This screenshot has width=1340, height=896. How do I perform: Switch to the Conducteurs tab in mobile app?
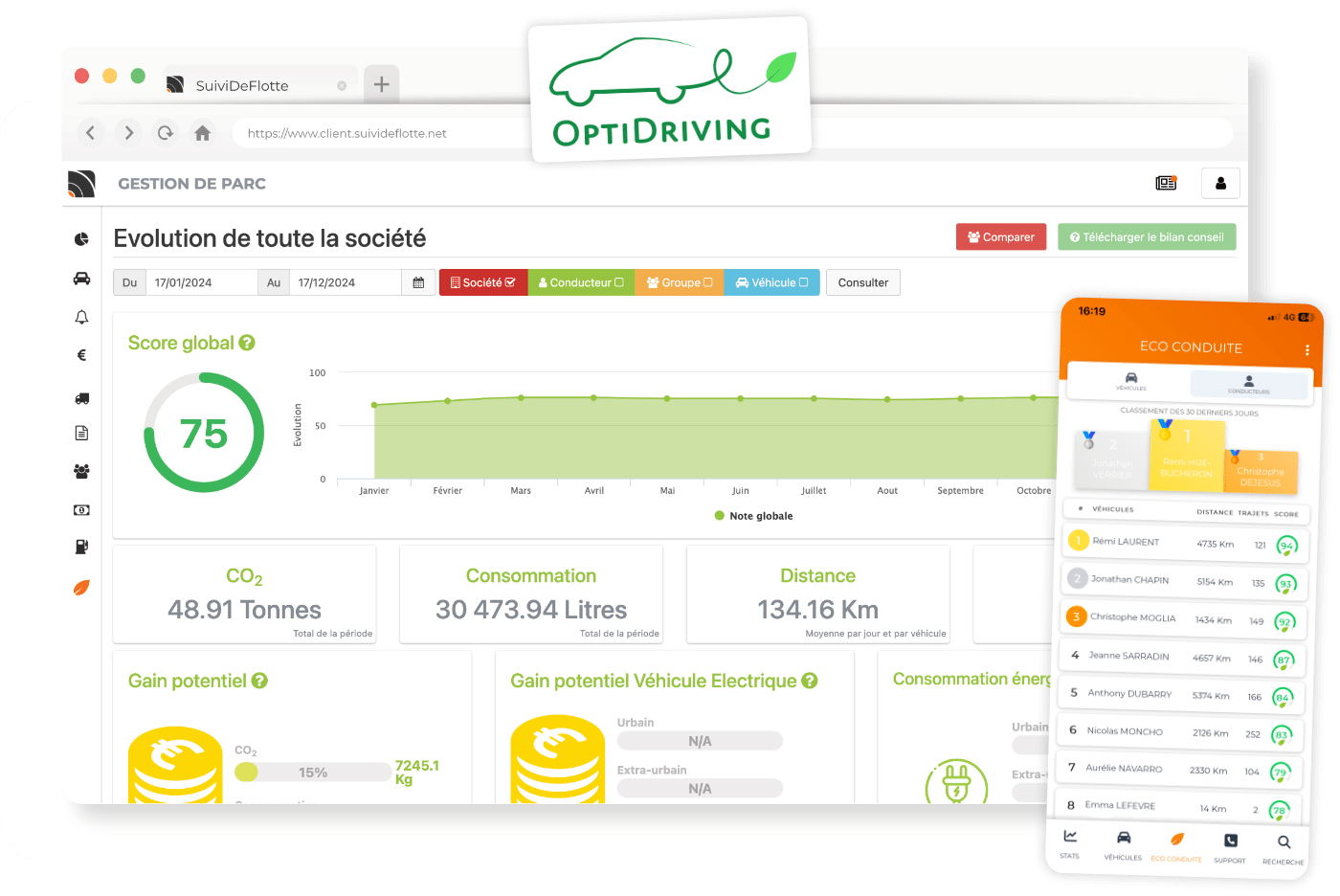pos(1248,381)
